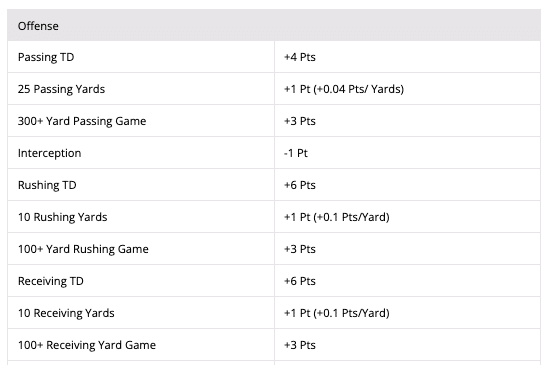Select the 10 Receiving Yards label
The width and height of the screenshot is (548, 365).
coord(66,313)
